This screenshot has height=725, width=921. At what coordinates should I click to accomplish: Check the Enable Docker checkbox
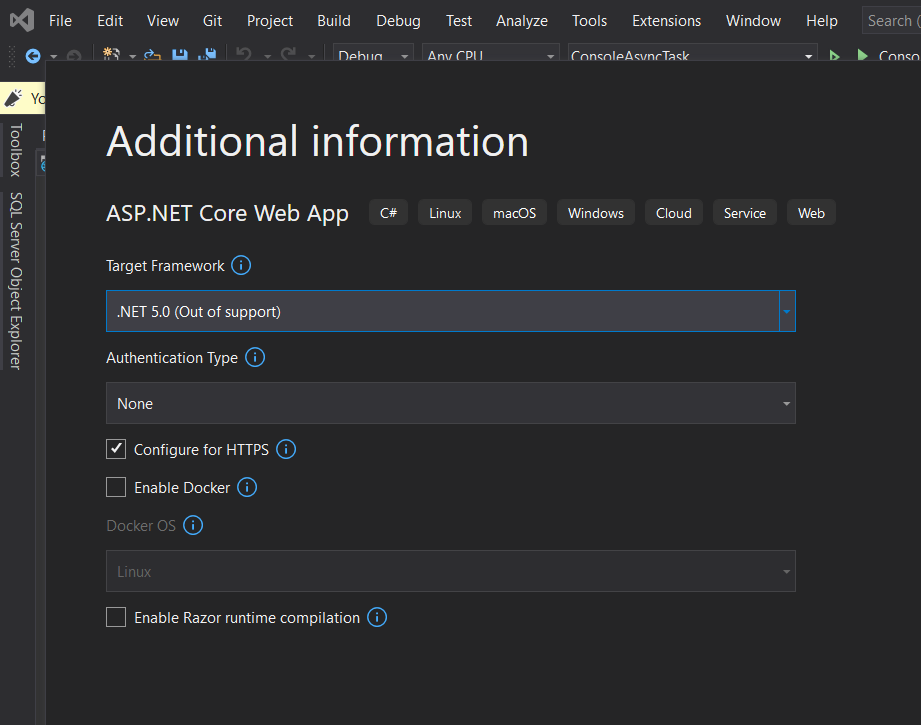116,488
